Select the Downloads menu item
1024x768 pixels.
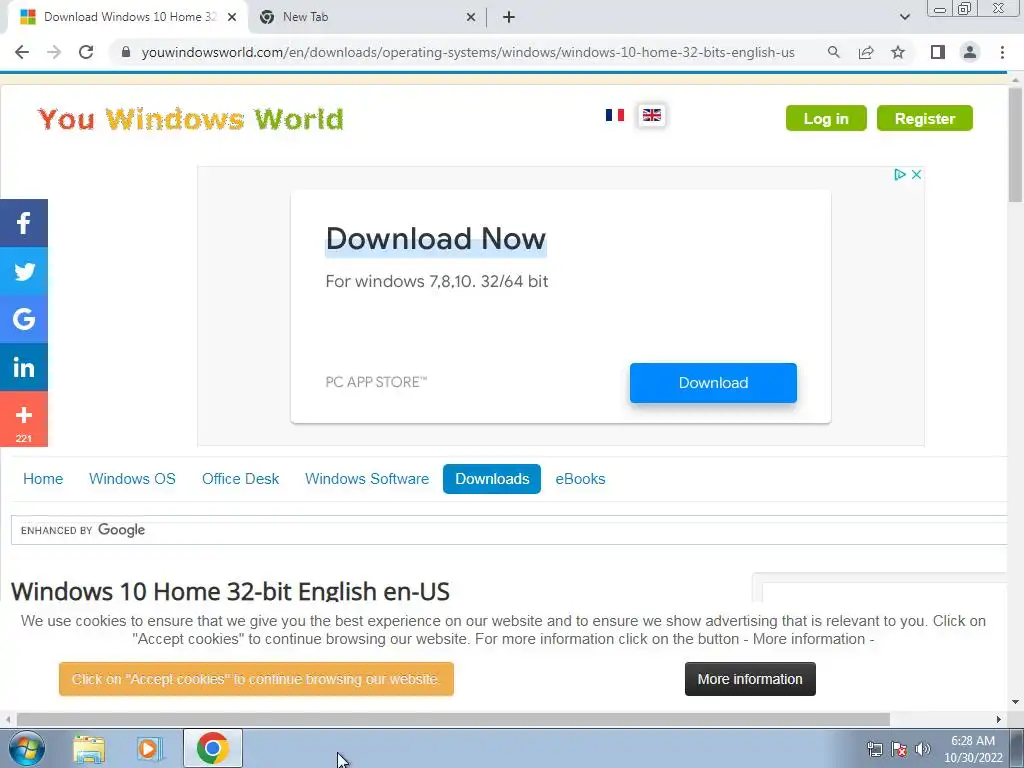point(492,479)
